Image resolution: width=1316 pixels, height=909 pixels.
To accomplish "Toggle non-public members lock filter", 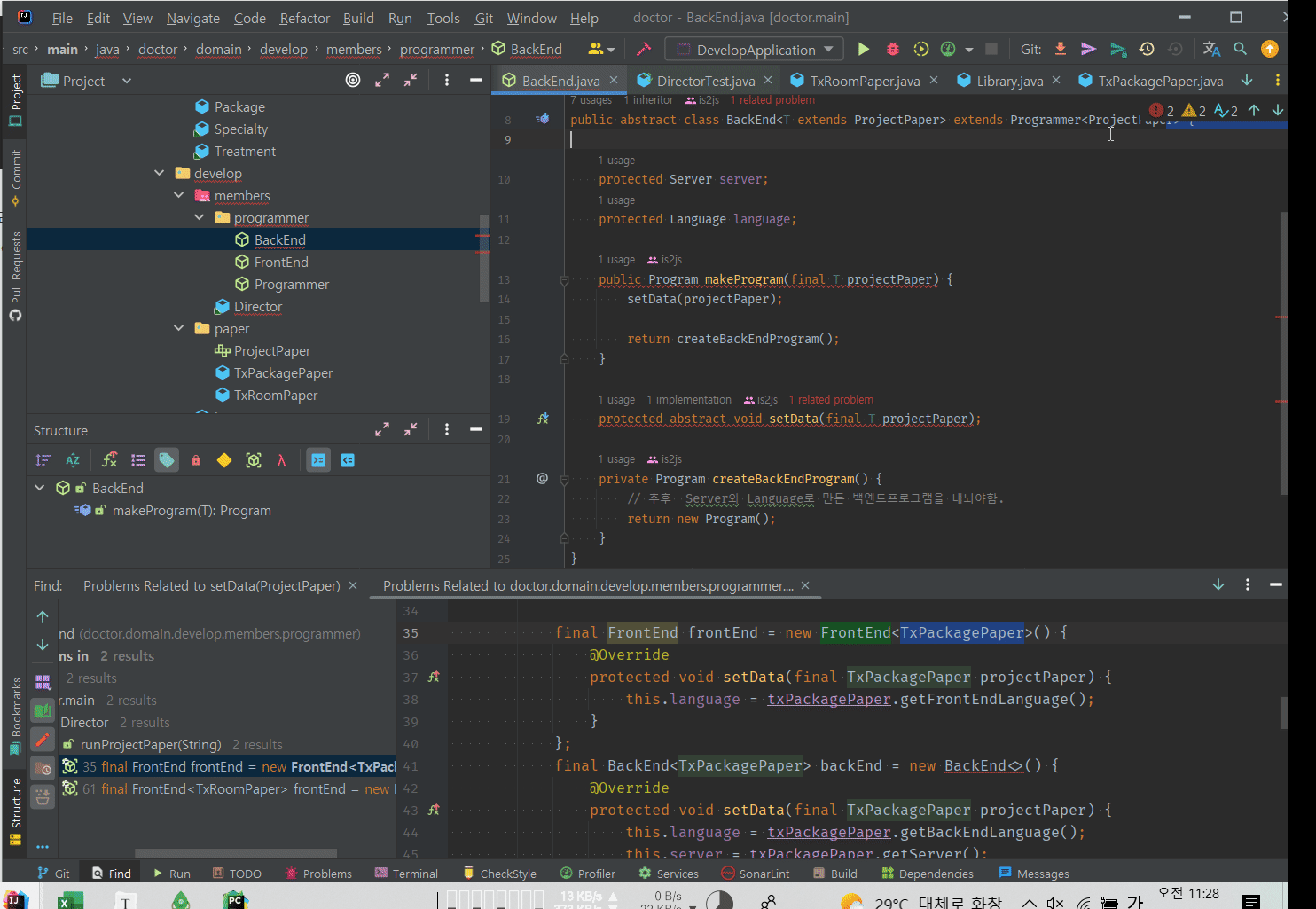I will (x=196, y=460).
